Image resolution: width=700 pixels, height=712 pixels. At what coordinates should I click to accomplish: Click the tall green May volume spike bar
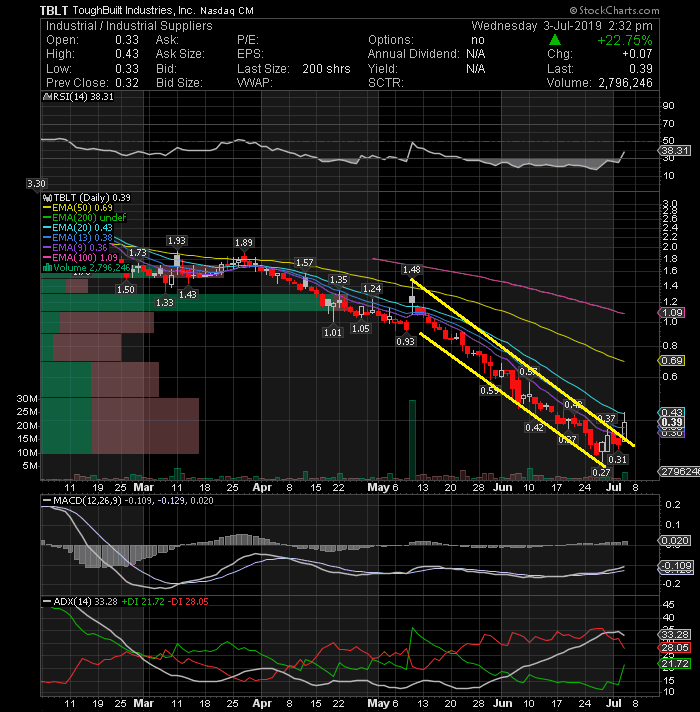point(412,440)
